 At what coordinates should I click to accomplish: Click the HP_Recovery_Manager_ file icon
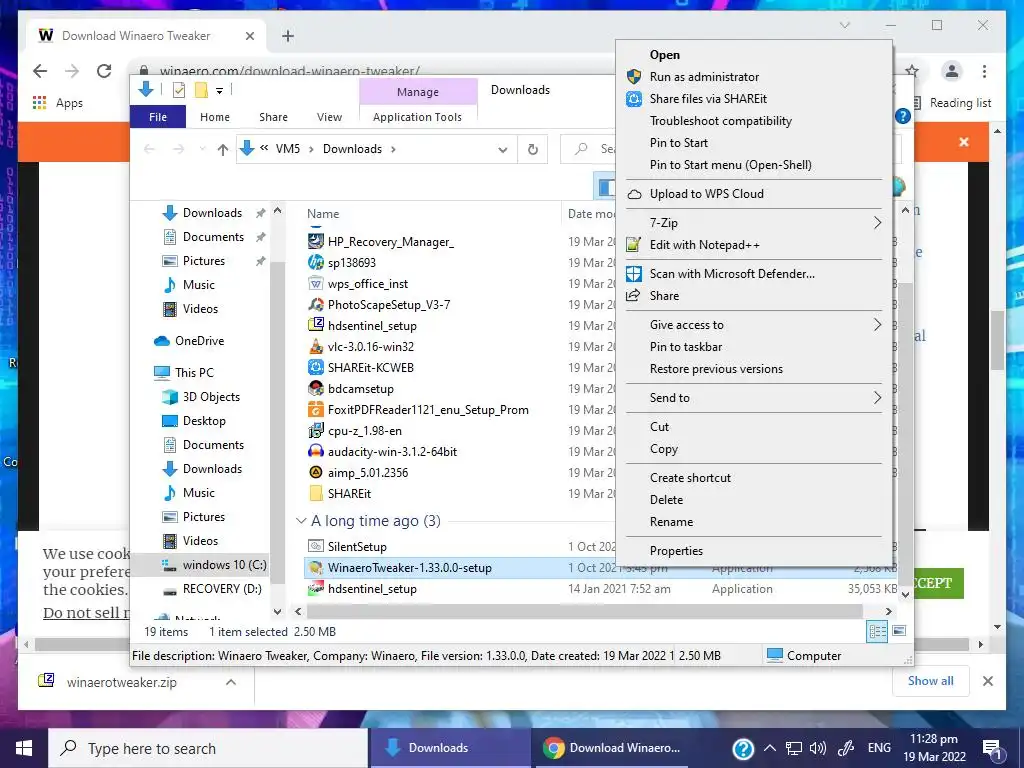point(316,242)
